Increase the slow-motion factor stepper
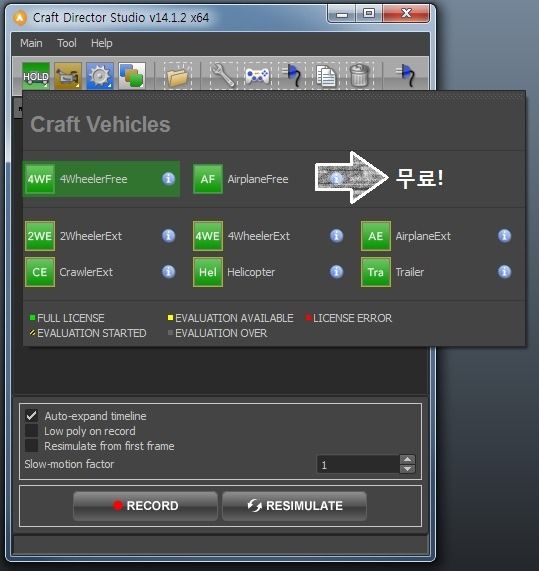 click(407, 460)
